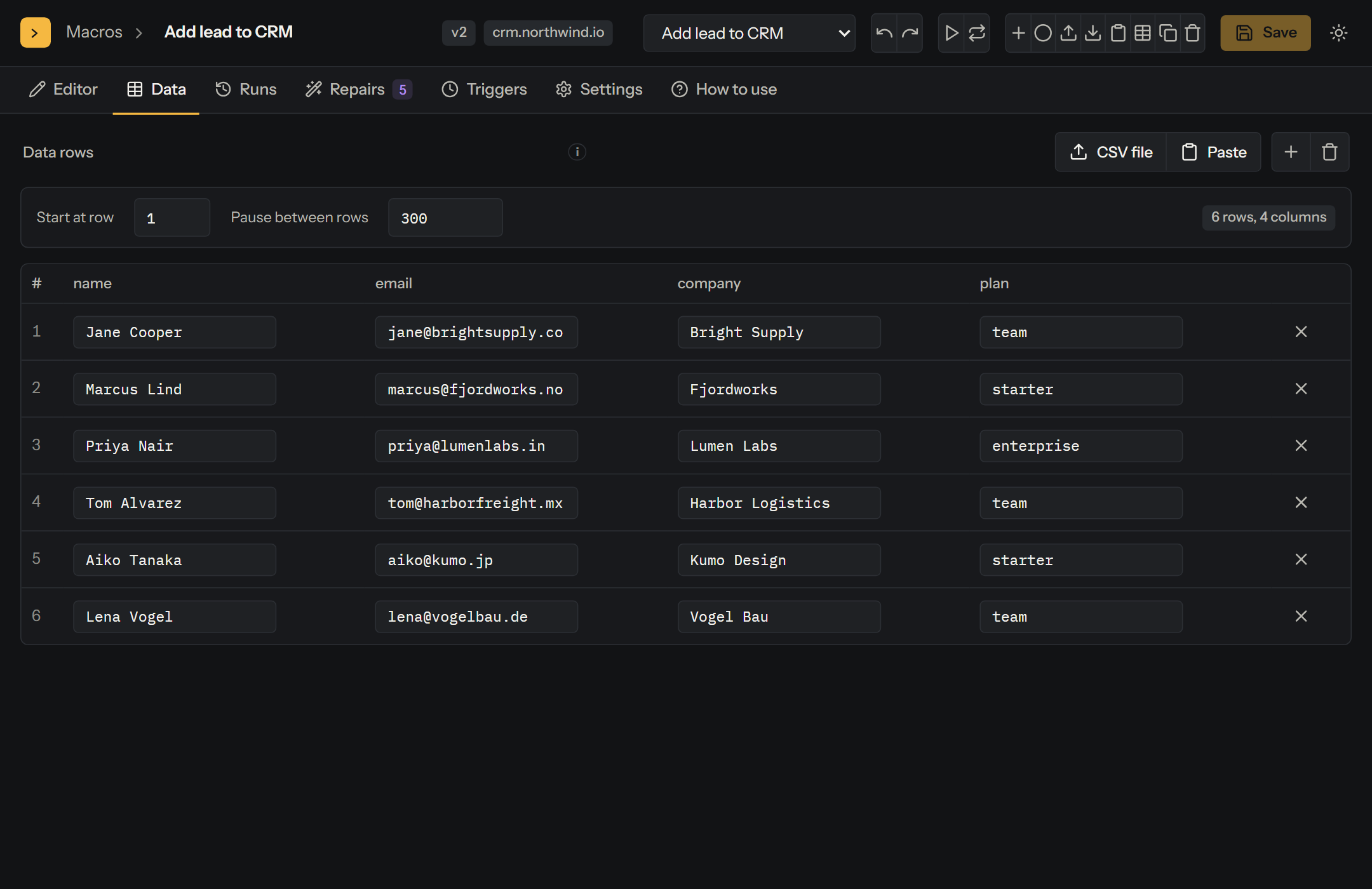The height and width of the screenshot is (889, 1372).
Task: Show the Data rows info icon
Action: pos(577,152)
